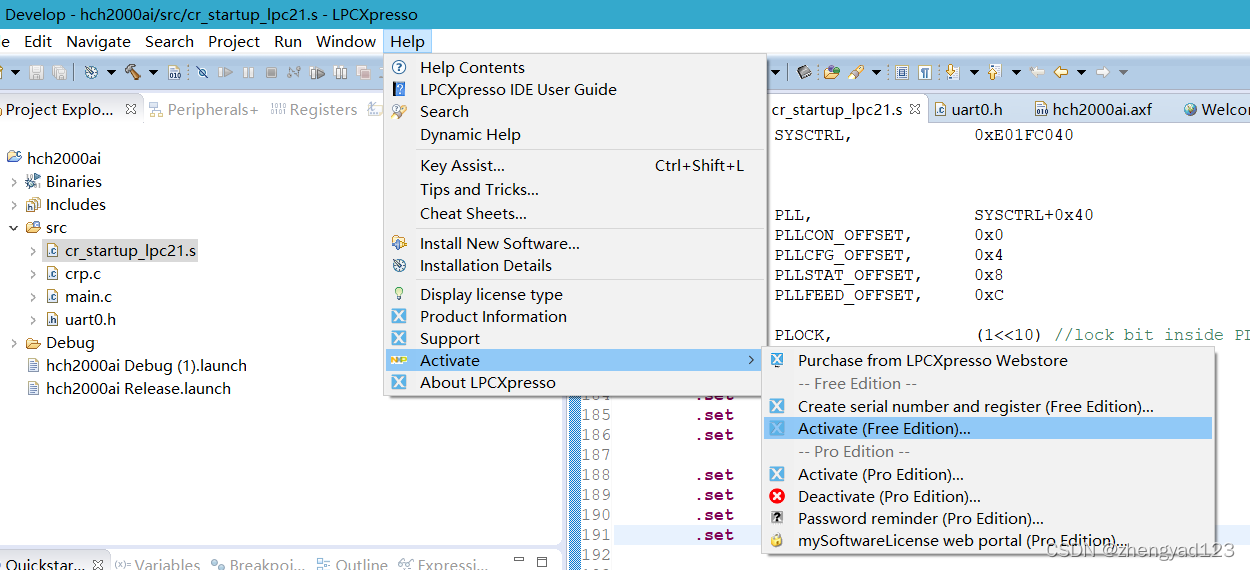Choose Deactivate (Pro Edition) from submenu
The image size is (1250, 570).
pyautogui.click(x=889, y=497)
